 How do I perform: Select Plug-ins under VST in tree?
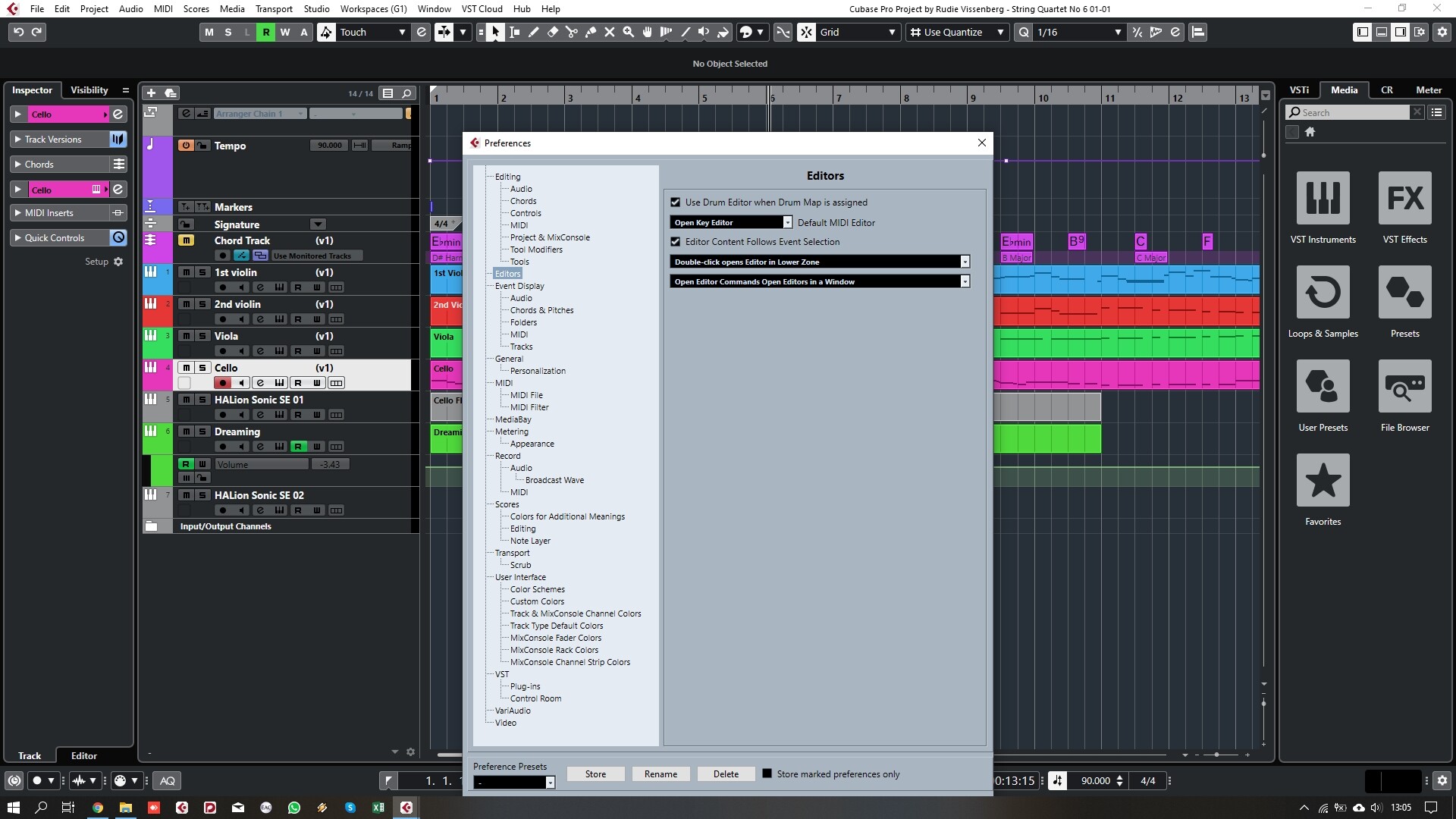coord(525,686)
